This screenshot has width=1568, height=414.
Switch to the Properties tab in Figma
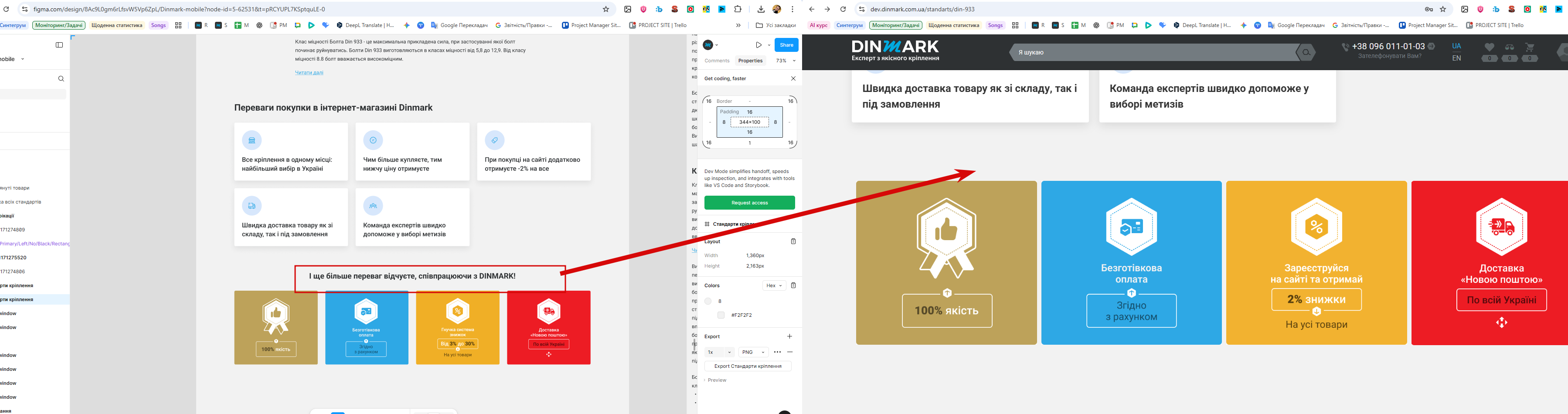tap(750, 61)
